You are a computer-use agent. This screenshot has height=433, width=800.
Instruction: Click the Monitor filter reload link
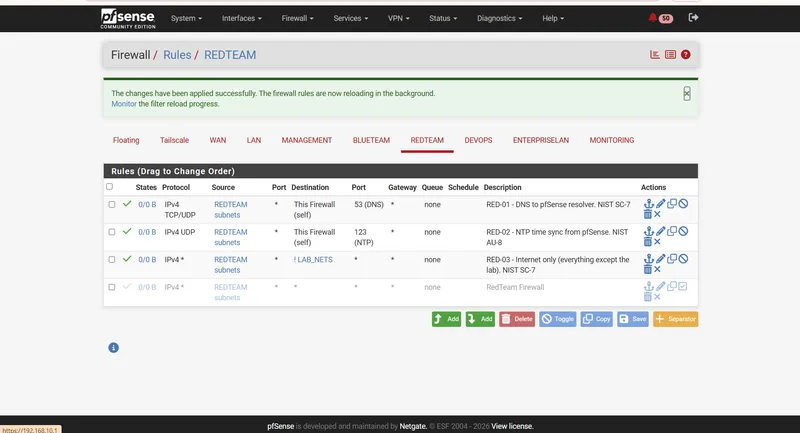coord(124,104)
